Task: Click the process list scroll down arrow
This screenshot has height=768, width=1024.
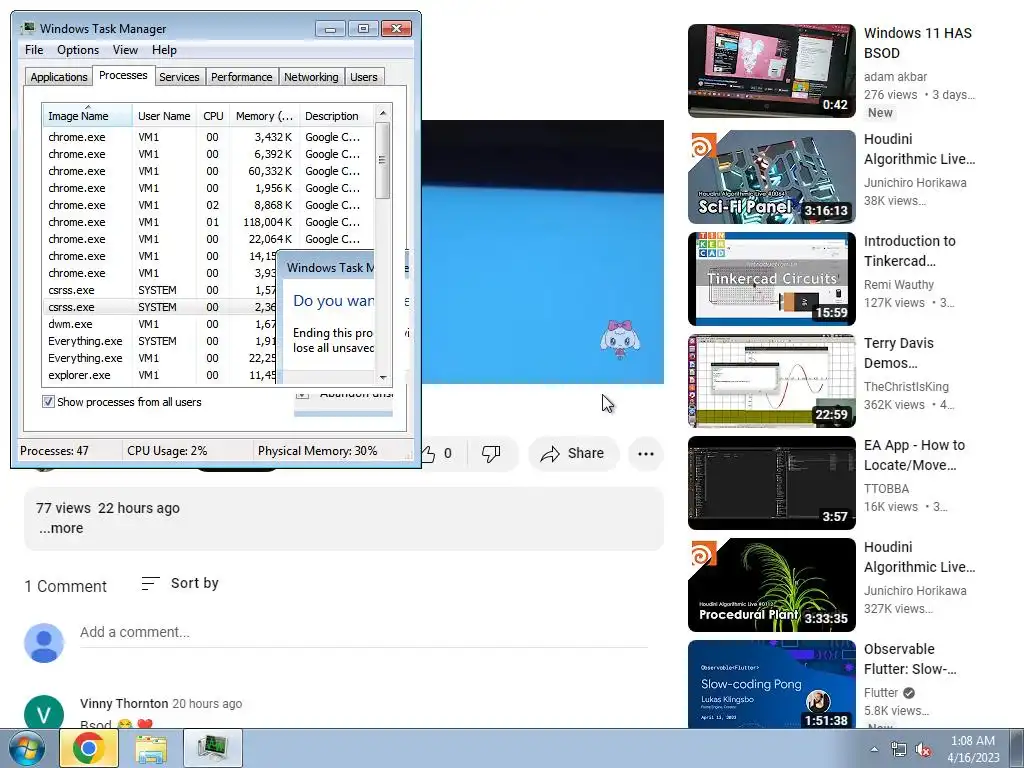Action: (383, 377)
